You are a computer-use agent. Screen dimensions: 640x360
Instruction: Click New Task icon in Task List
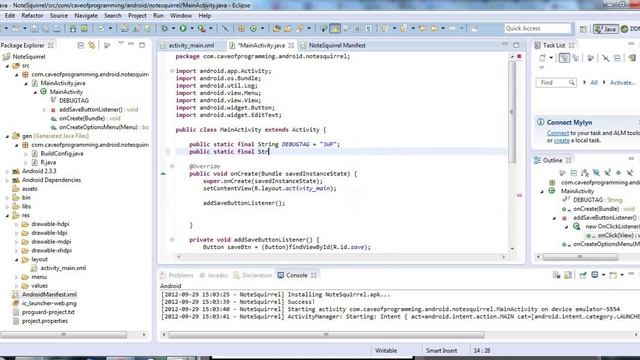click(543, 58)
